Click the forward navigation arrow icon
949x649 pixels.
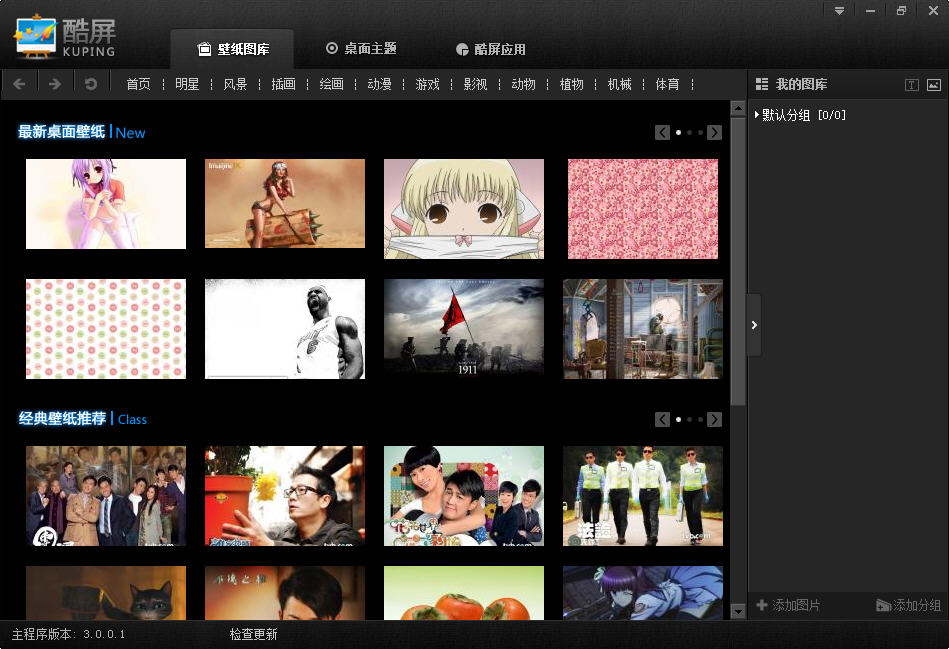[55, 84]
